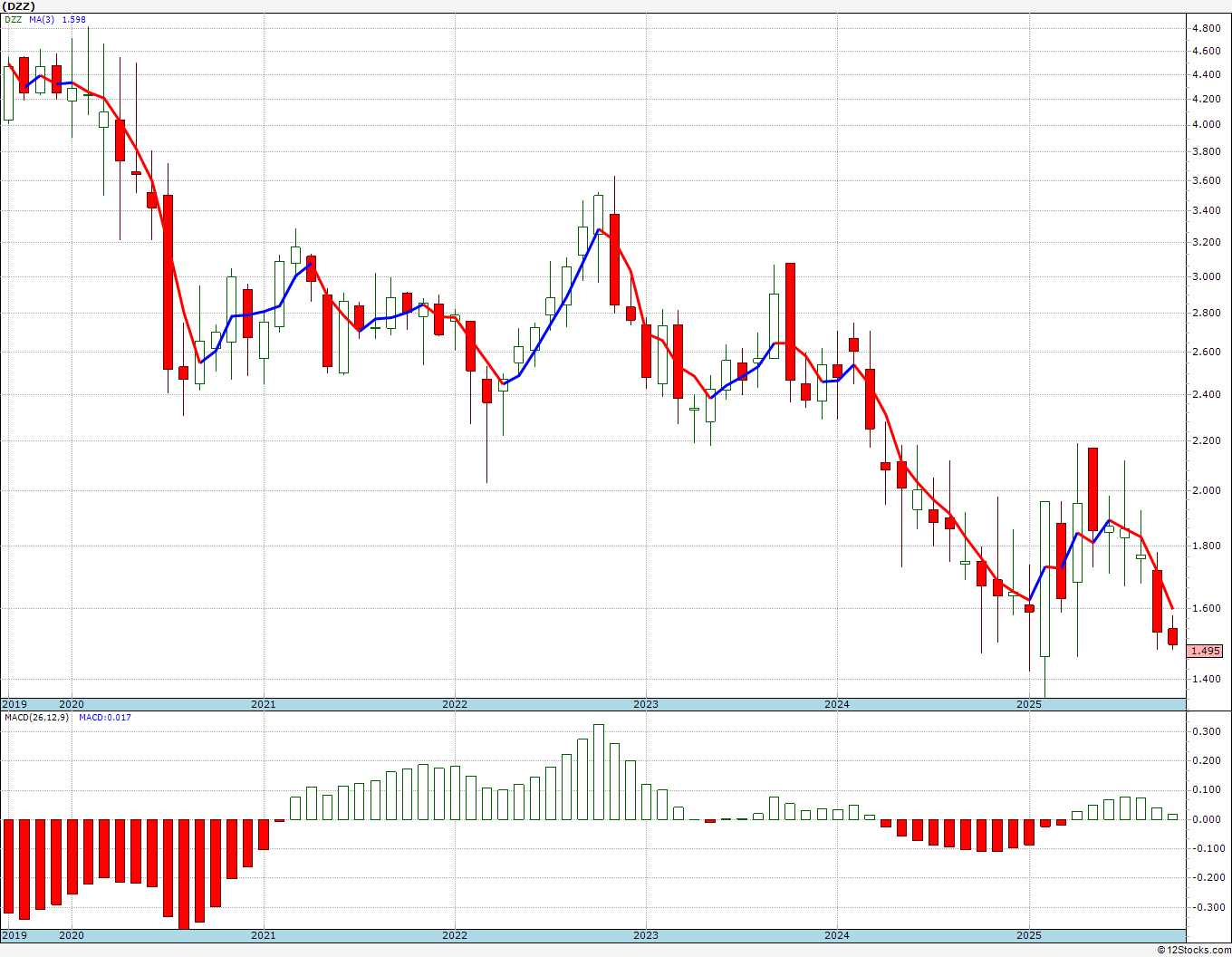Click "2025" on the price chart time axis
The height and width of the screenshot is (957, 1232).
[x=1029, y=704]
